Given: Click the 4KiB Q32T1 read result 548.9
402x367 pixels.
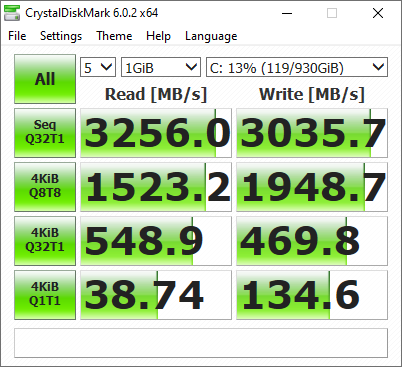Looking at the screenshot, I should (x=156, y=241).
